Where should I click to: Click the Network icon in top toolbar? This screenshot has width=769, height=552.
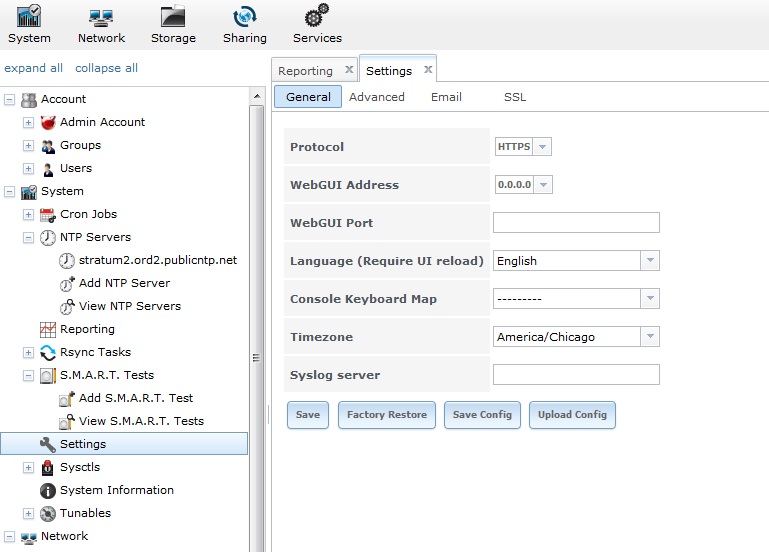101,18
